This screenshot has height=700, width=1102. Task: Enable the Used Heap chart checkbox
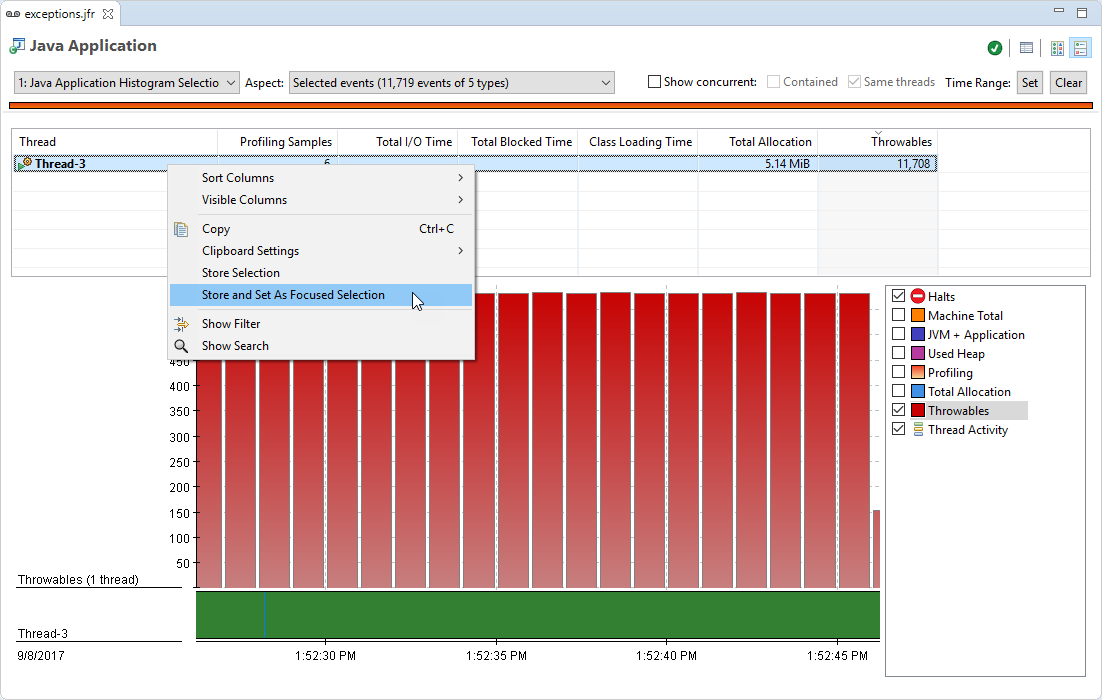coord(898,352)
